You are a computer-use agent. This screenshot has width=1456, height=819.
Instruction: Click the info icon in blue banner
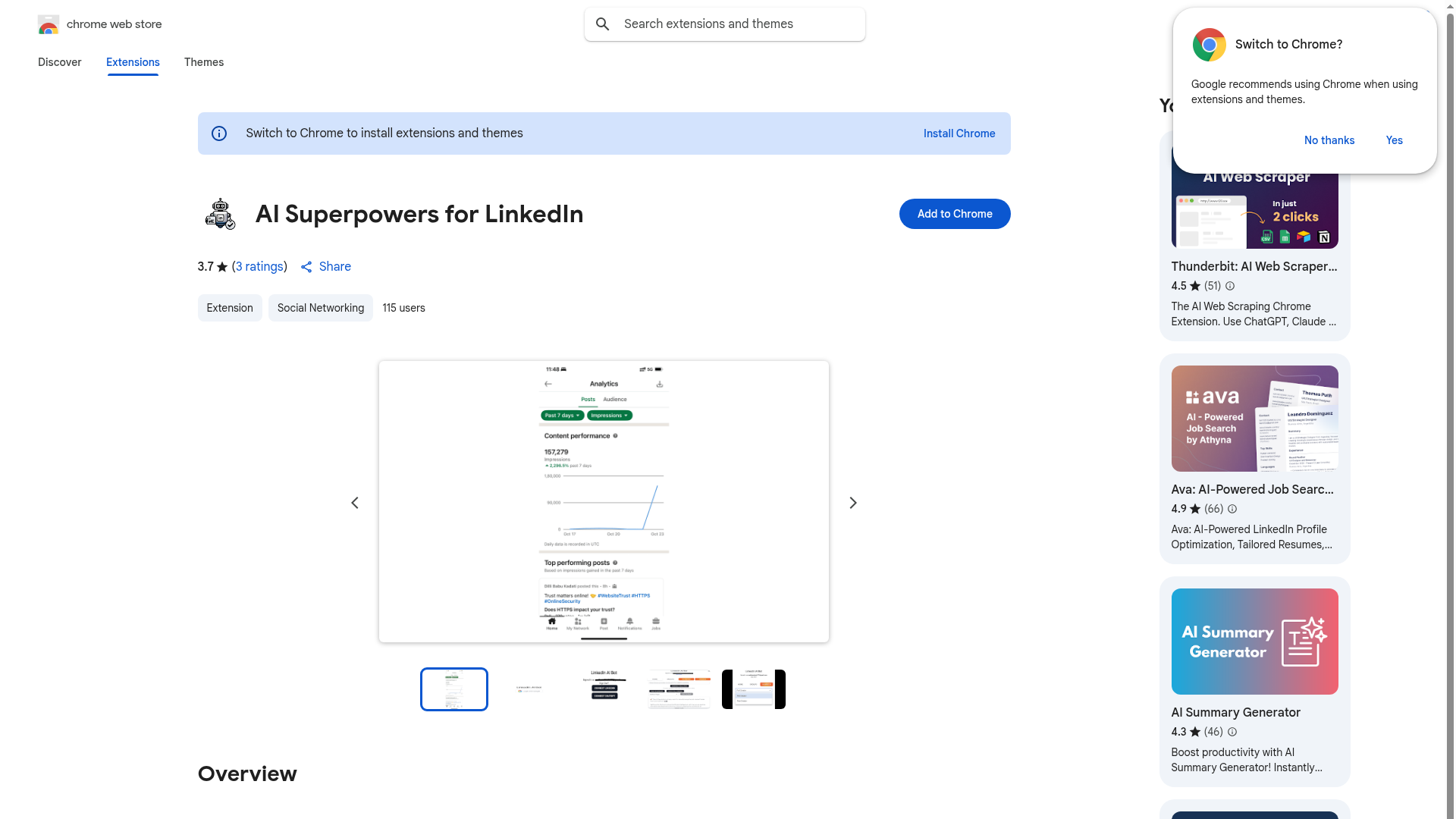[x=219, y=133]
